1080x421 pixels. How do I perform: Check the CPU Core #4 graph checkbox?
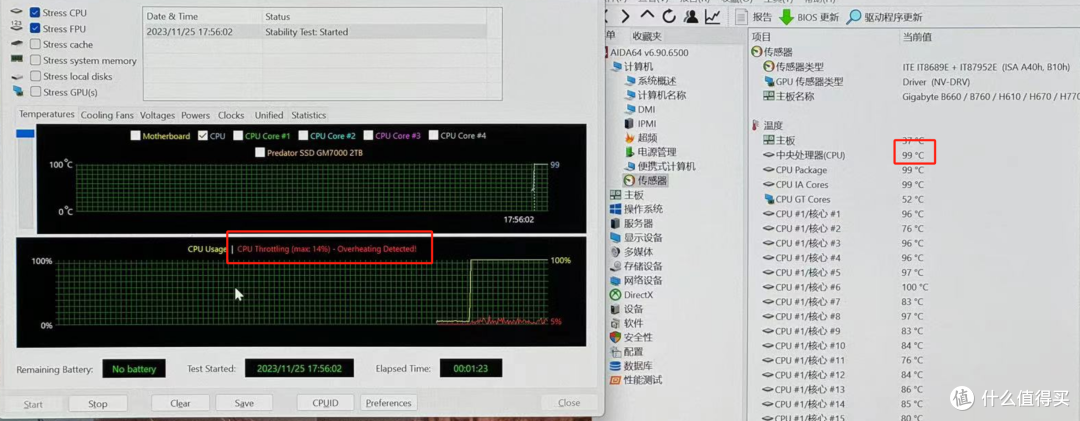click(433, 136)
